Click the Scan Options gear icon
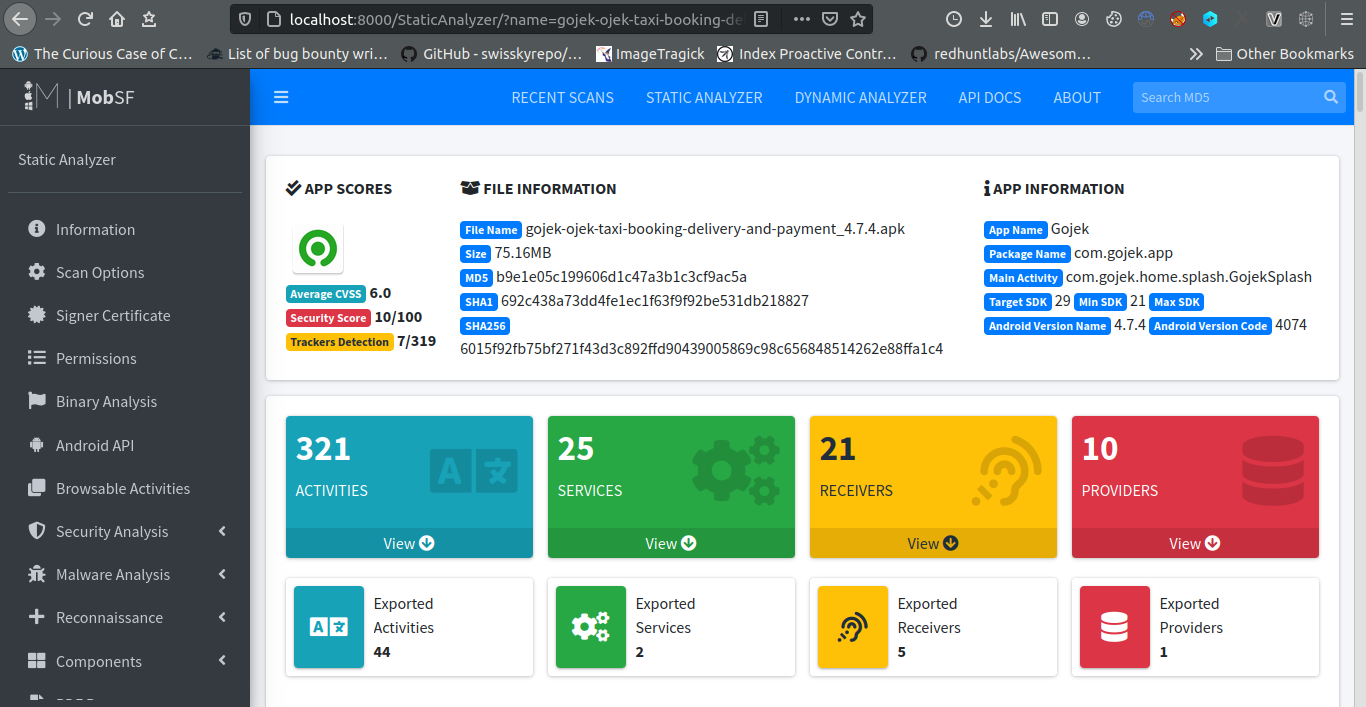This screenshot has width=1366, height=707. 37,272
